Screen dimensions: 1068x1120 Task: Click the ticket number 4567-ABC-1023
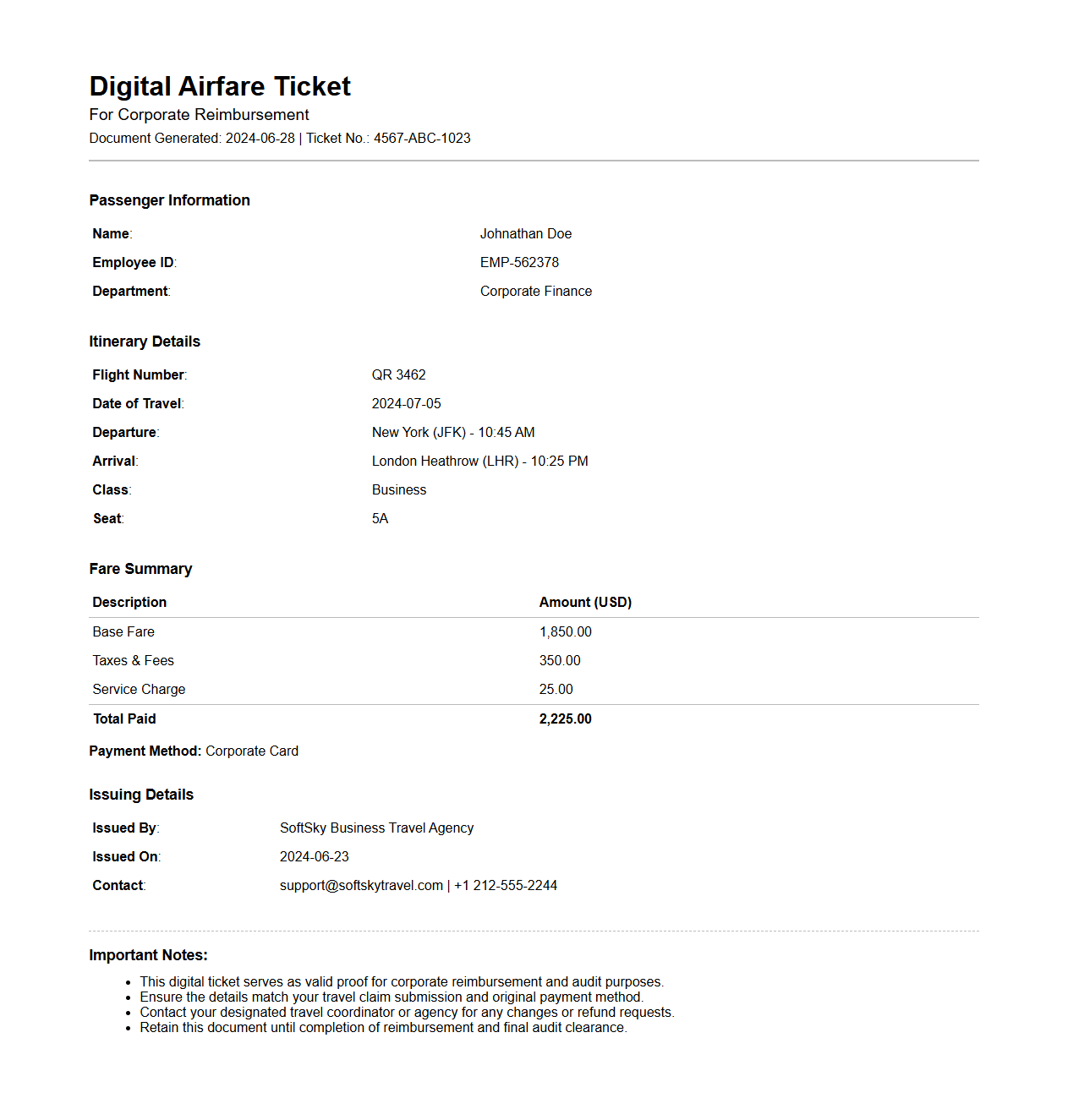422,139
